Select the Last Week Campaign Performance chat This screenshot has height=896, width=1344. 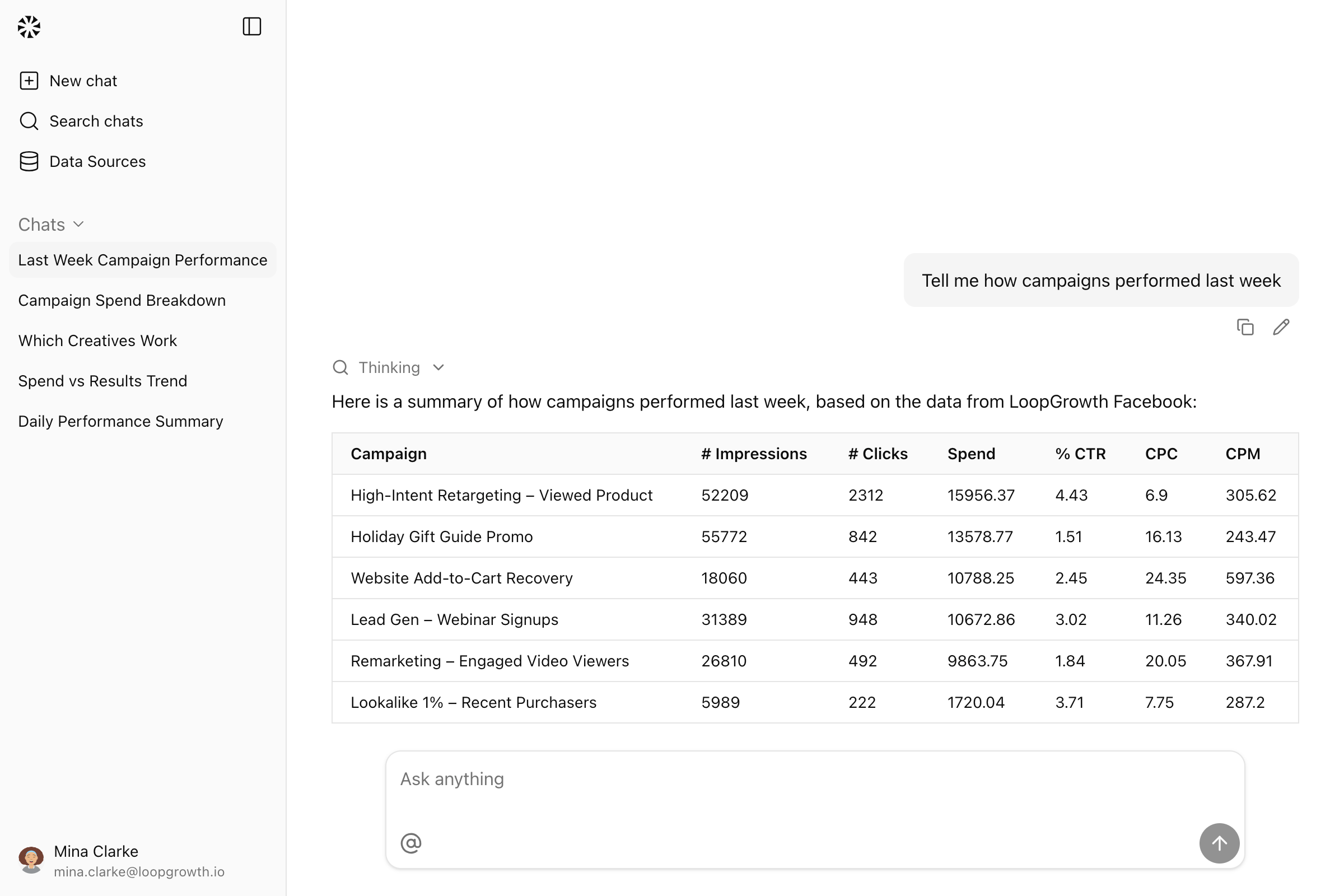pos(142,260)
